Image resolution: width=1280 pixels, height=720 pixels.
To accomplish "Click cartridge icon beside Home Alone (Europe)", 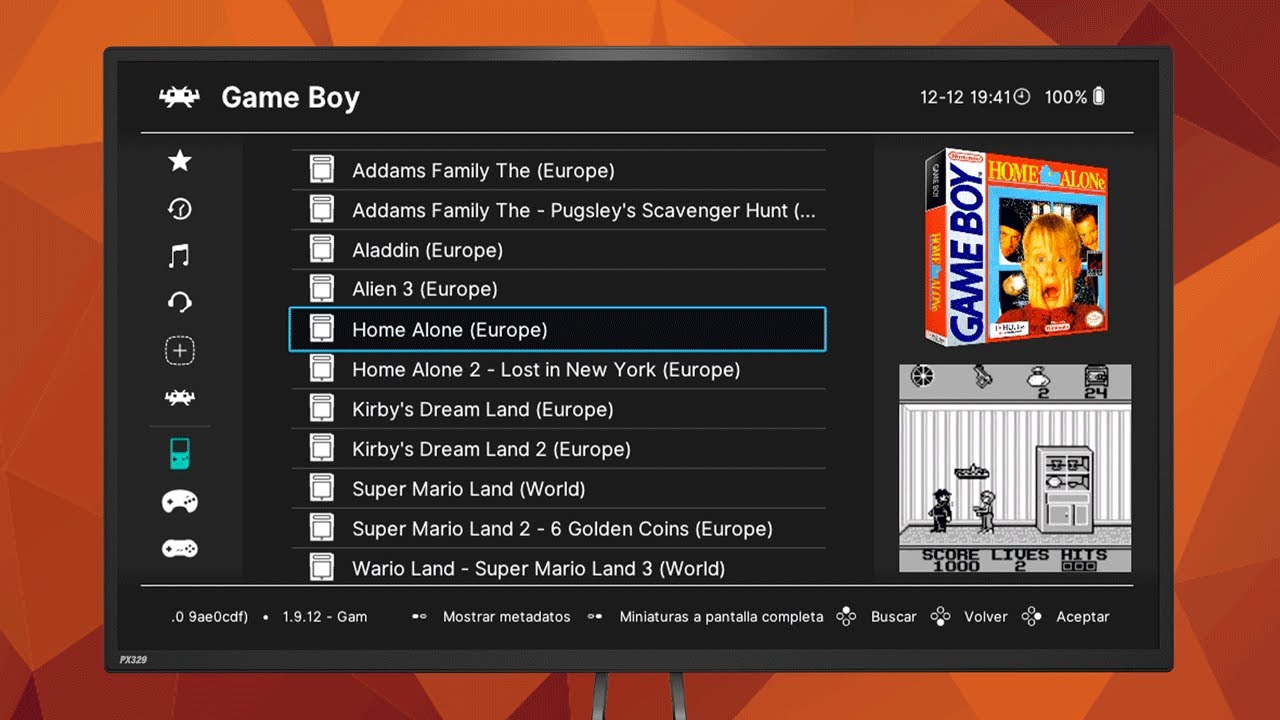I will [x=321, y=329].
